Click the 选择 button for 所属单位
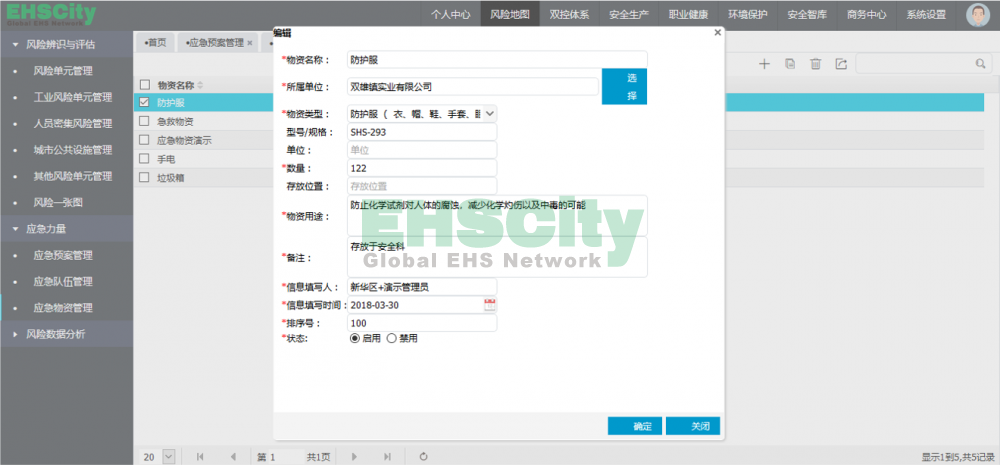1000x465 pixels. [x=625, y=86]
